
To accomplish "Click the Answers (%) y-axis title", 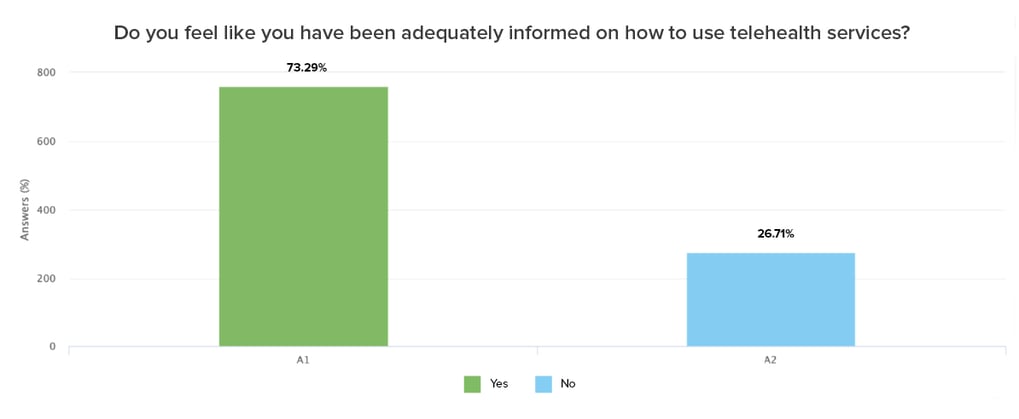I will click(x=25, y=209).
